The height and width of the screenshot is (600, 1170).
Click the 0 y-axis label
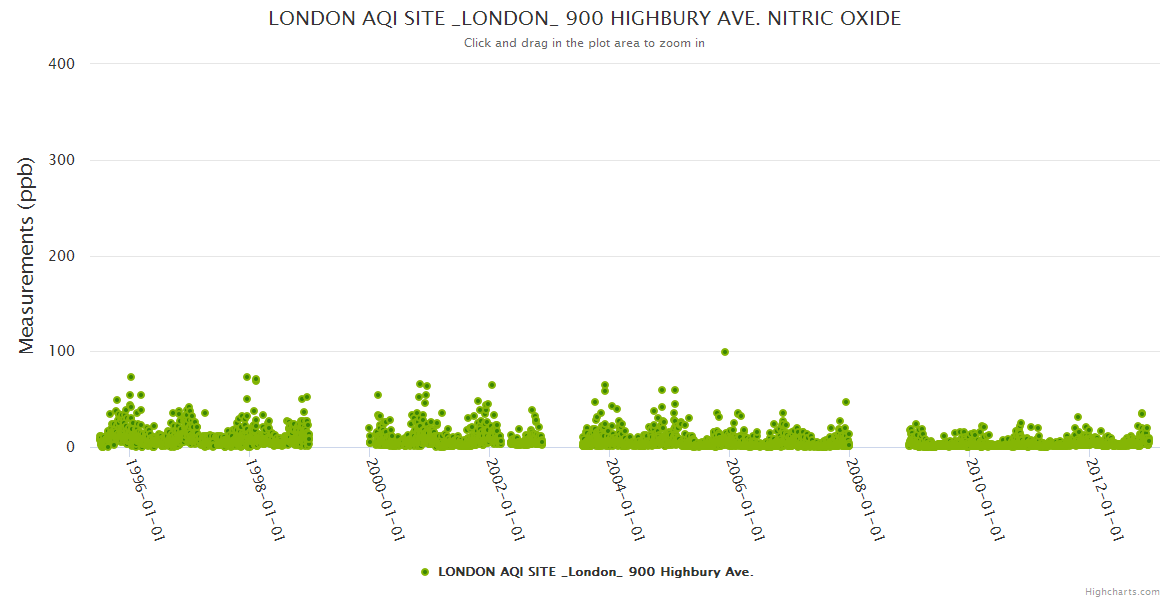70,447
